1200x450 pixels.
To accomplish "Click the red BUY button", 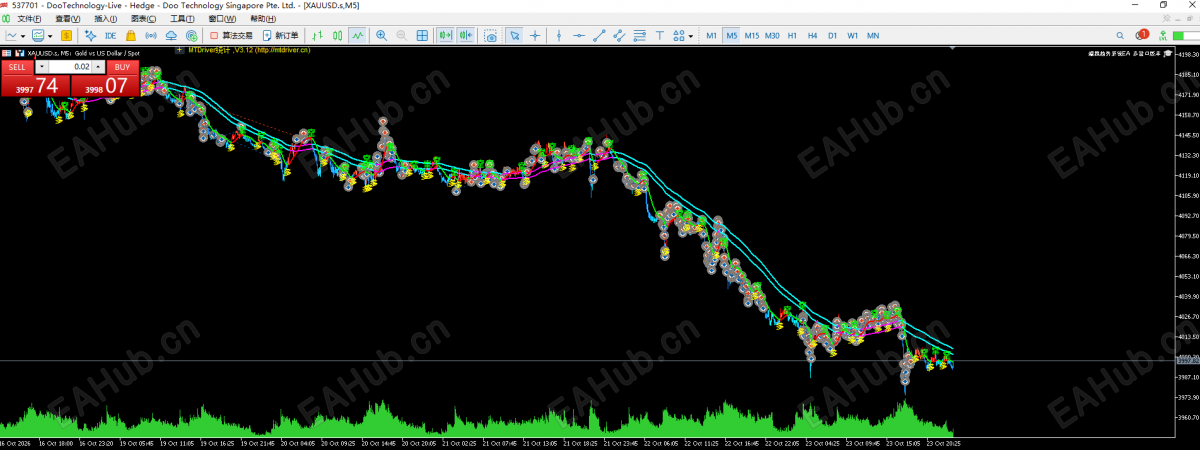I will [x=122, y=67].
